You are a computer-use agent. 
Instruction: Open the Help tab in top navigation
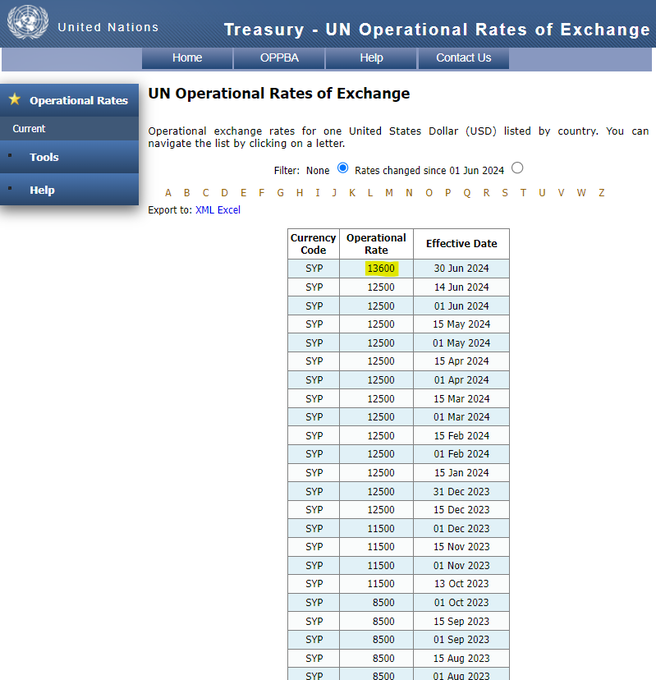coord(371,58)
